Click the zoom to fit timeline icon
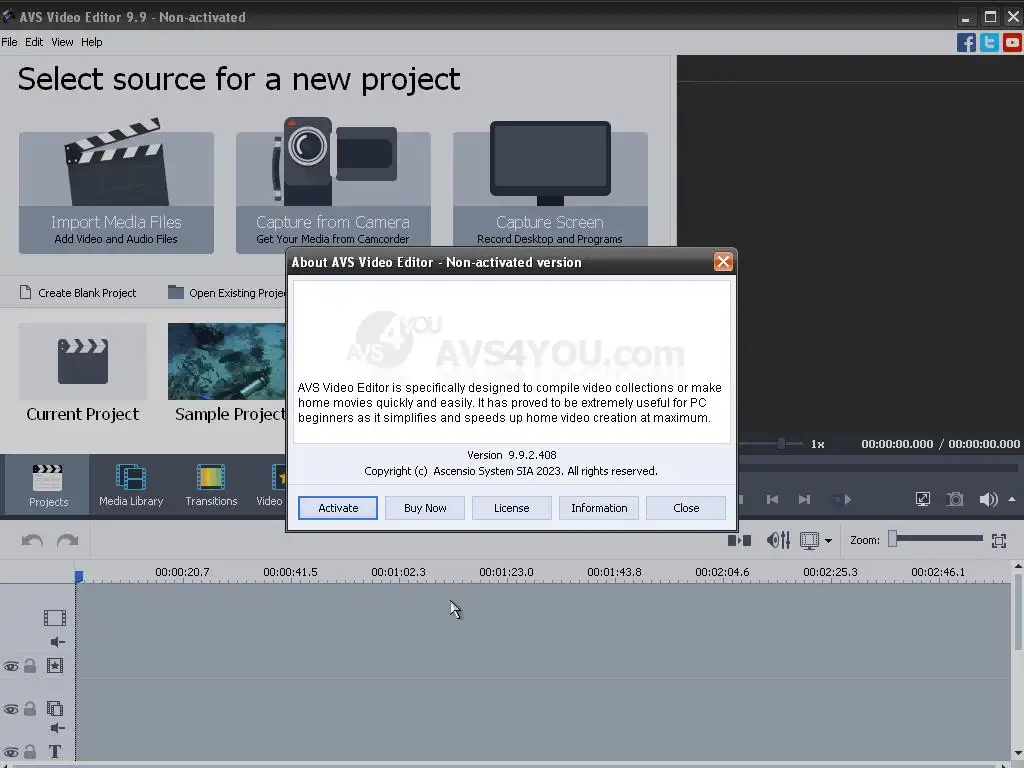 [999, 541]
